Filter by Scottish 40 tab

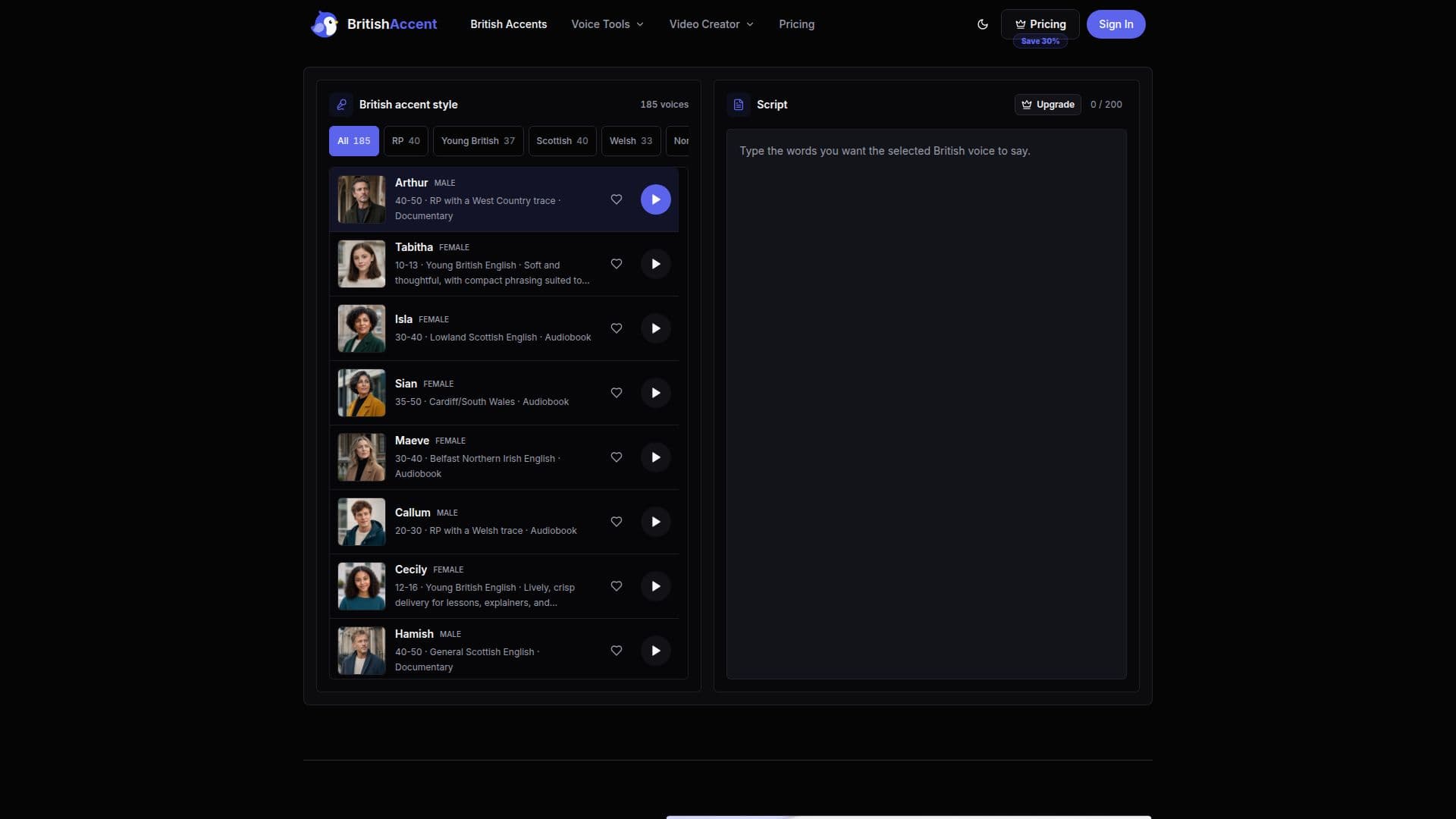(x=562, y=141)
